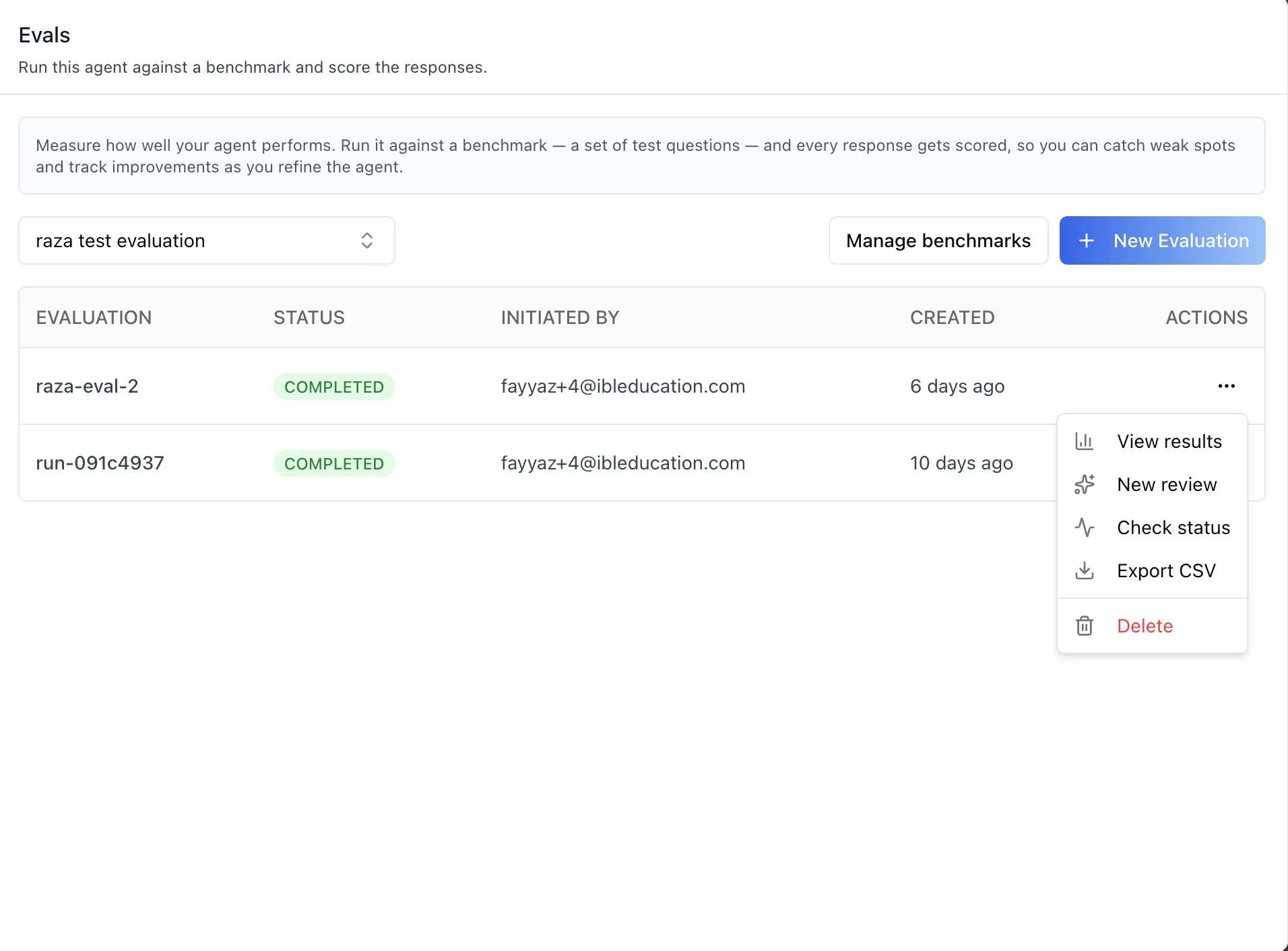Click the 10 days ago created cell

961,463
